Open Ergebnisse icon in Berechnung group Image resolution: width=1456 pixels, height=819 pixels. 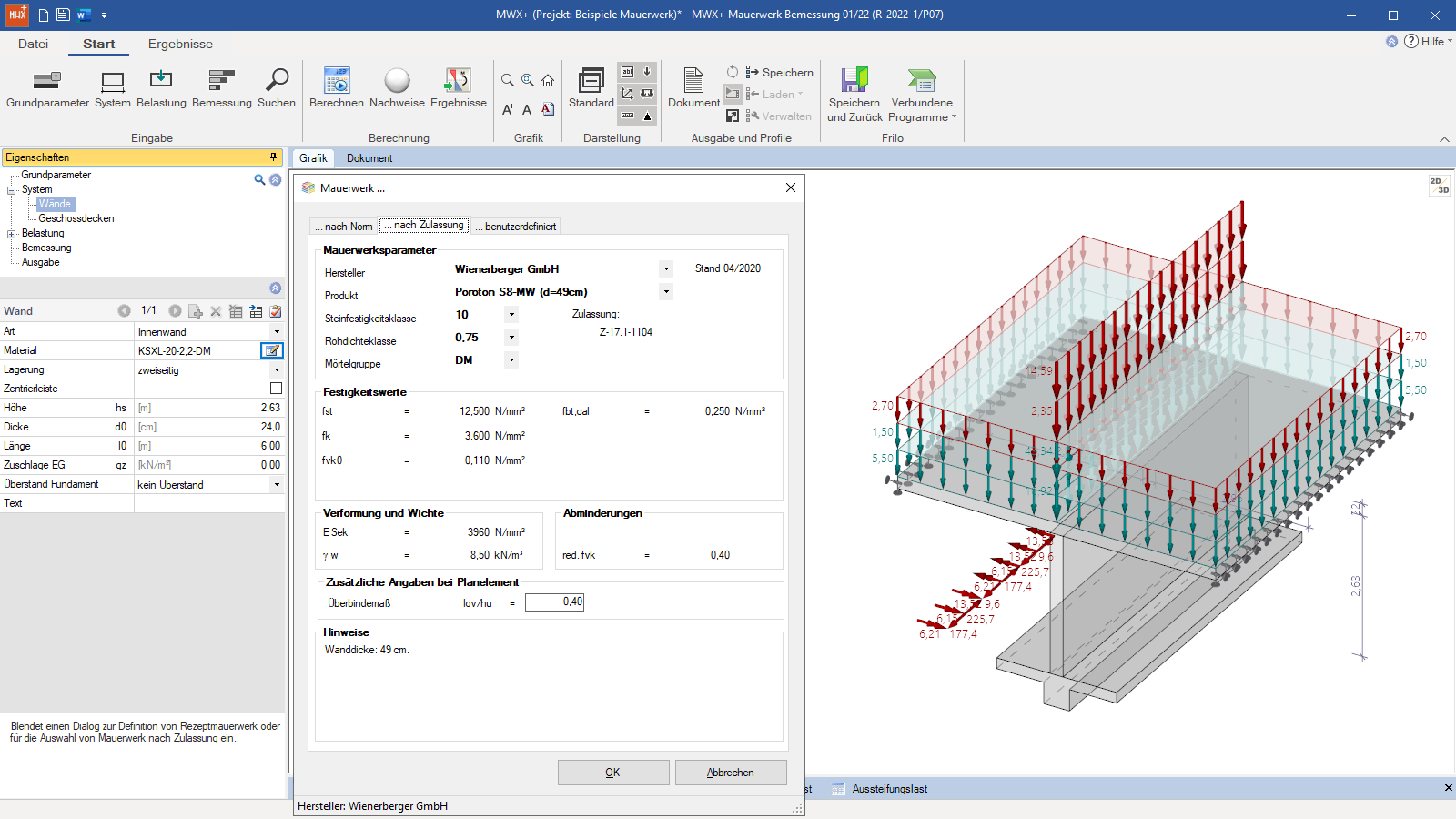pos(459,88)
